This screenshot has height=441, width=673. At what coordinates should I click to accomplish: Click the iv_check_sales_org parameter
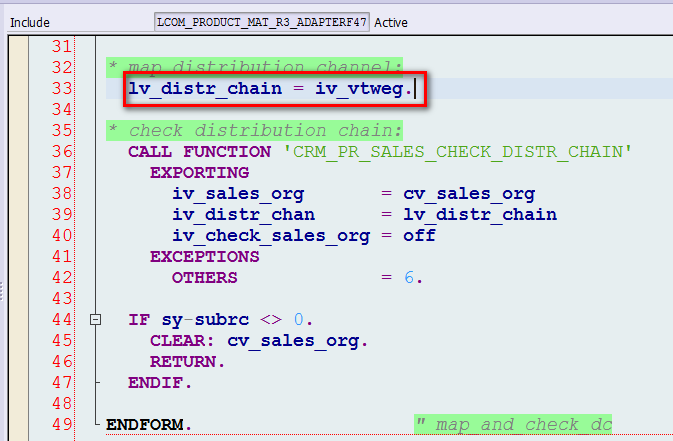[271, 236]
